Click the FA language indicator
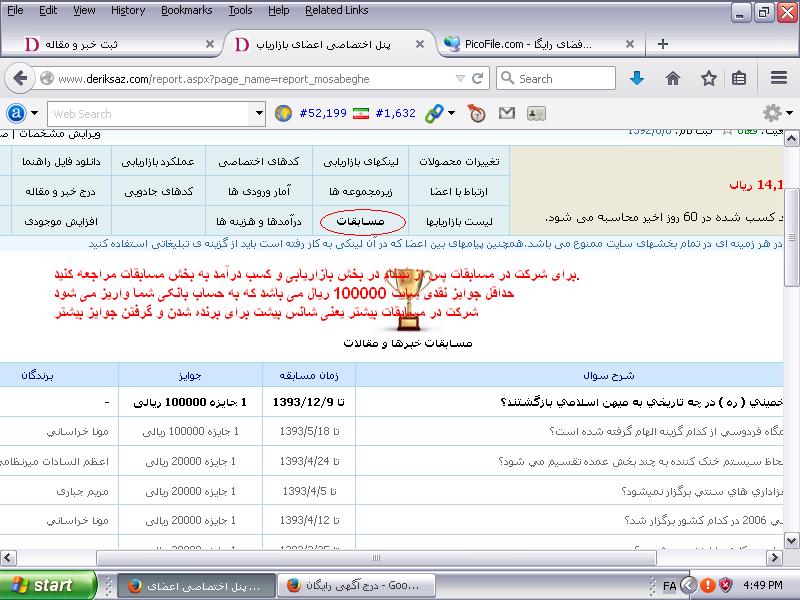 [669, 585]
